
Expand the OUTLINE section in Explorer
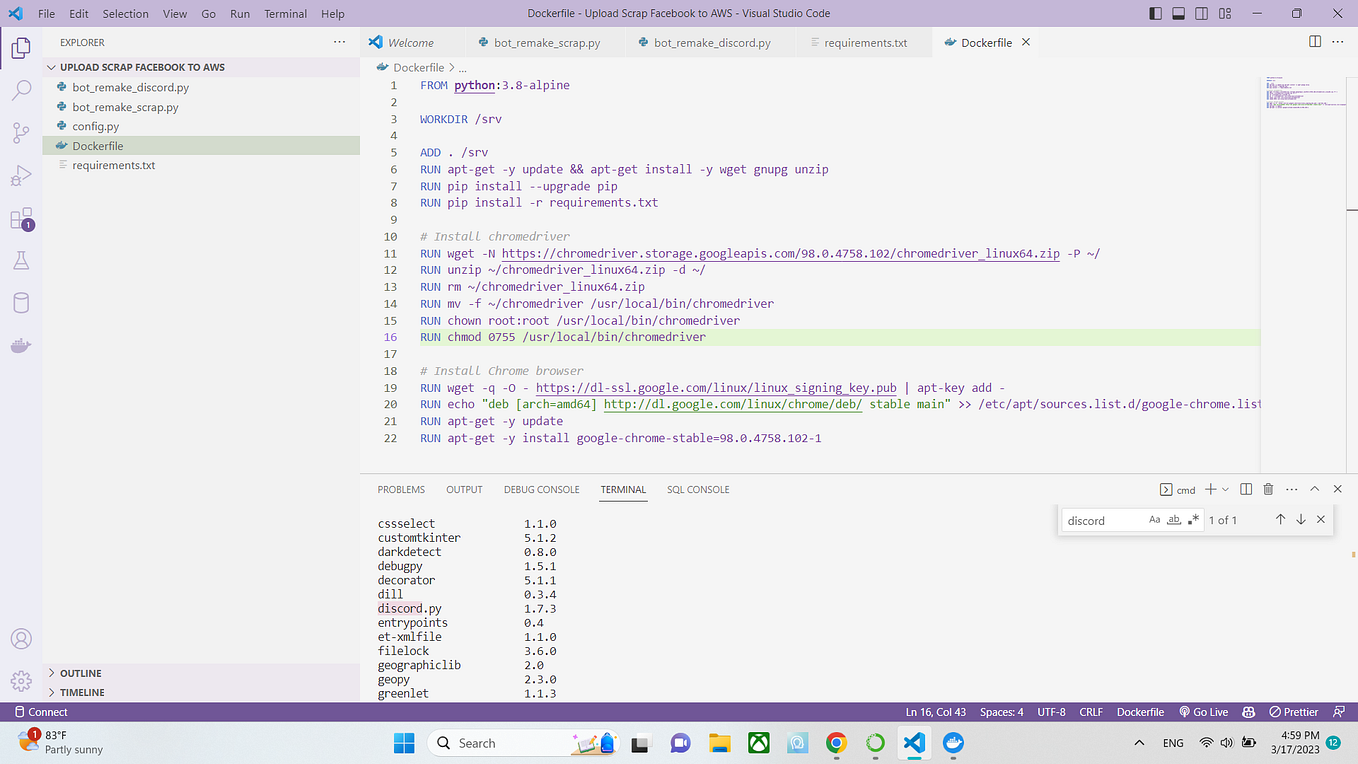click(80, 672)
